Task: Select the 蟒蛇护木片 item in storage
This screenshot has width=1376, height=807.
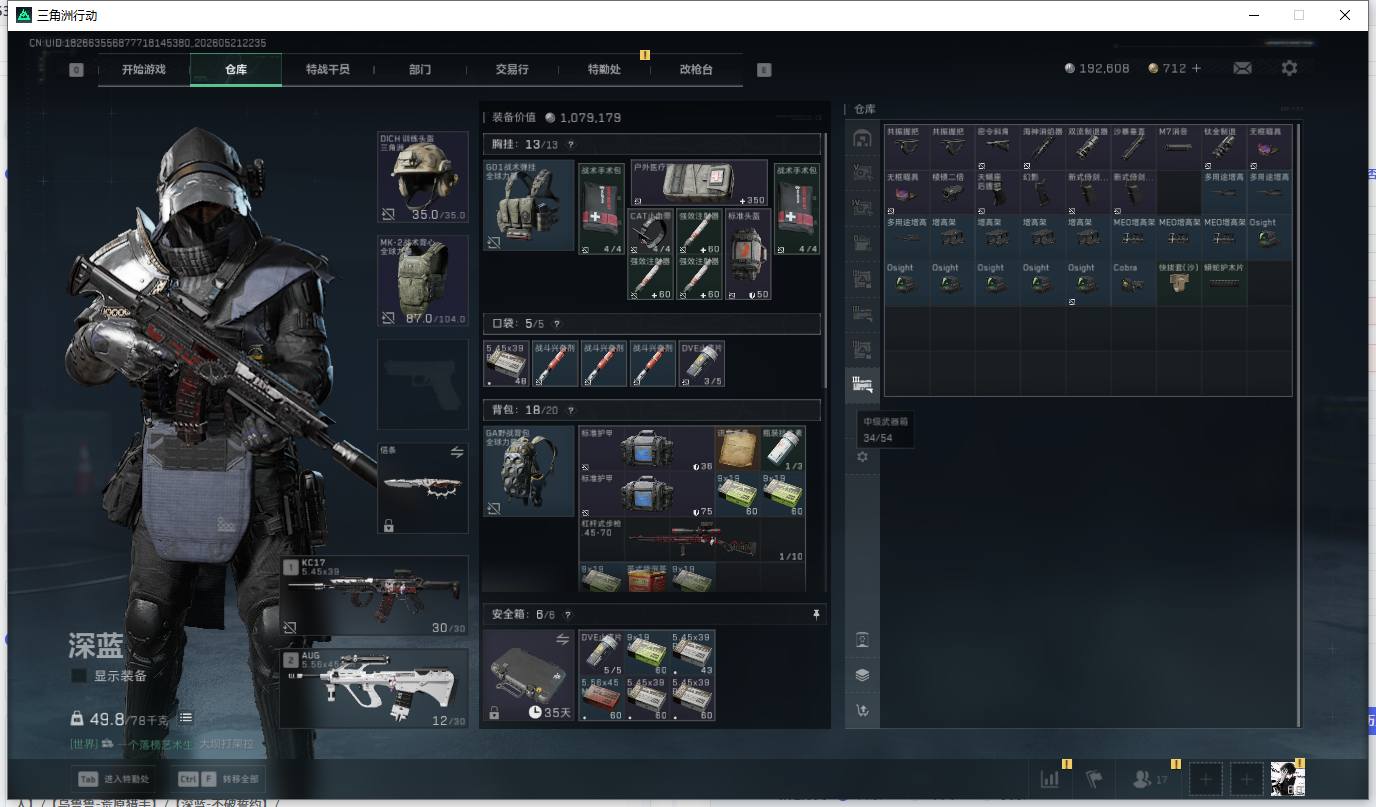Action: click(x=1223, y=282)
